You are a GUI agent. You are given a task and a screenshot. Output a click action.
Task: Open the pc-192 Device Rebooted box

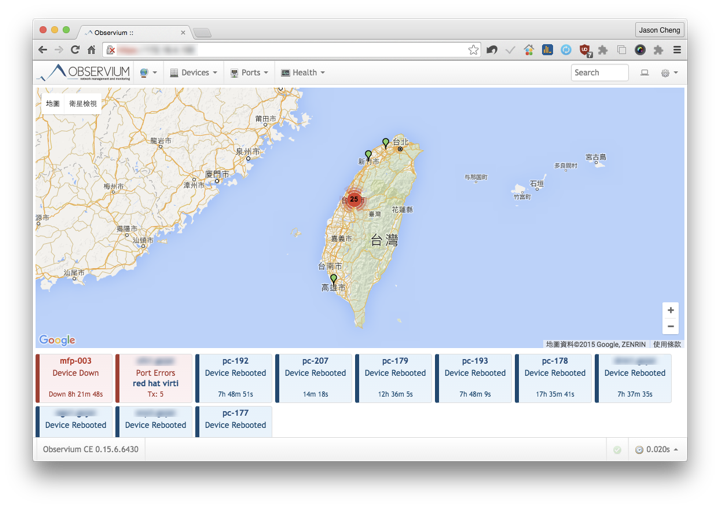(234, 378)
